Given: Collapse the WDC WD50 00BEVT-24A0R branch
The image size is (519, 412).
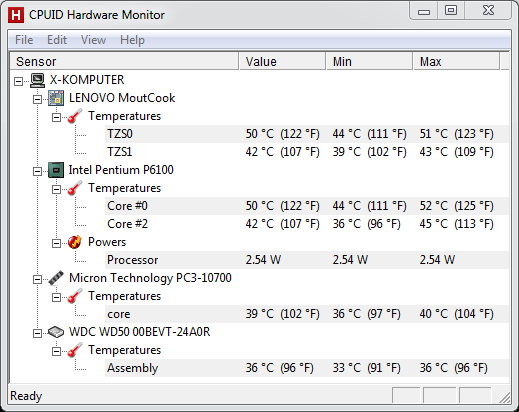Looking at the screenshot, I should [x=37, y=333].
